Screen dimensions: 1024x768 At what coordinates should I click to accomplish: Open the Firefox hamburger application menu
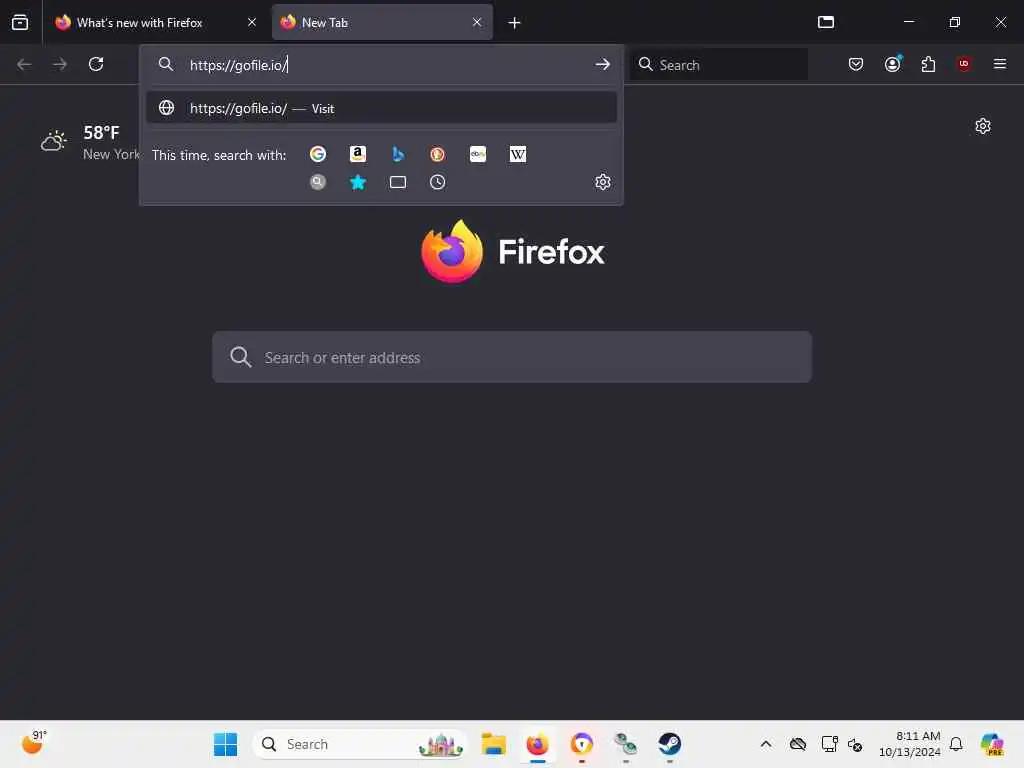(1000, 64)
